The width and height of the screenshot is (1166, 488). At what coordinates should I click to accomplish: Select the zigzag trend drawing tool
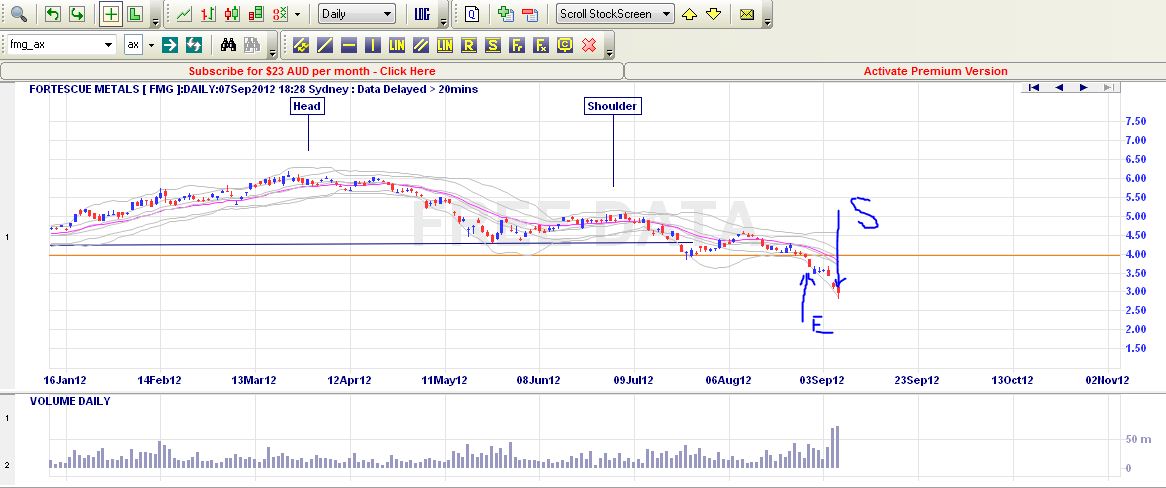coord(301,45)
